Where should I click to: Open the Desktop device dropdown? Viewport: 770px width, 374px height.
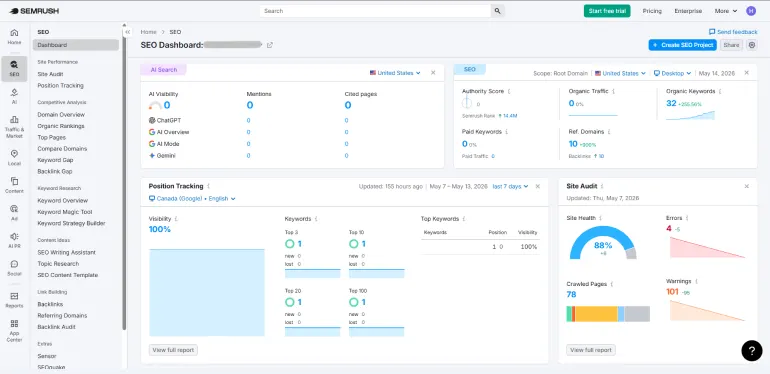coord(672,73)
